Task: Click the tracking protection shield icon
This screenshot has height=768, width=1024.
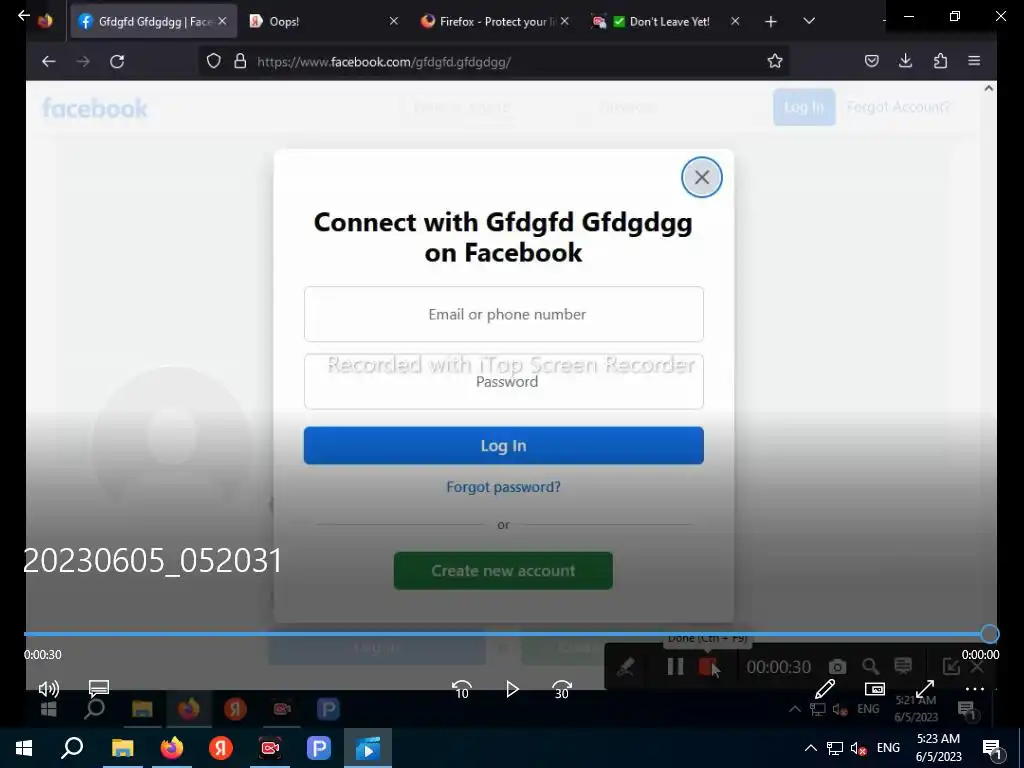Action: (214, 61)
